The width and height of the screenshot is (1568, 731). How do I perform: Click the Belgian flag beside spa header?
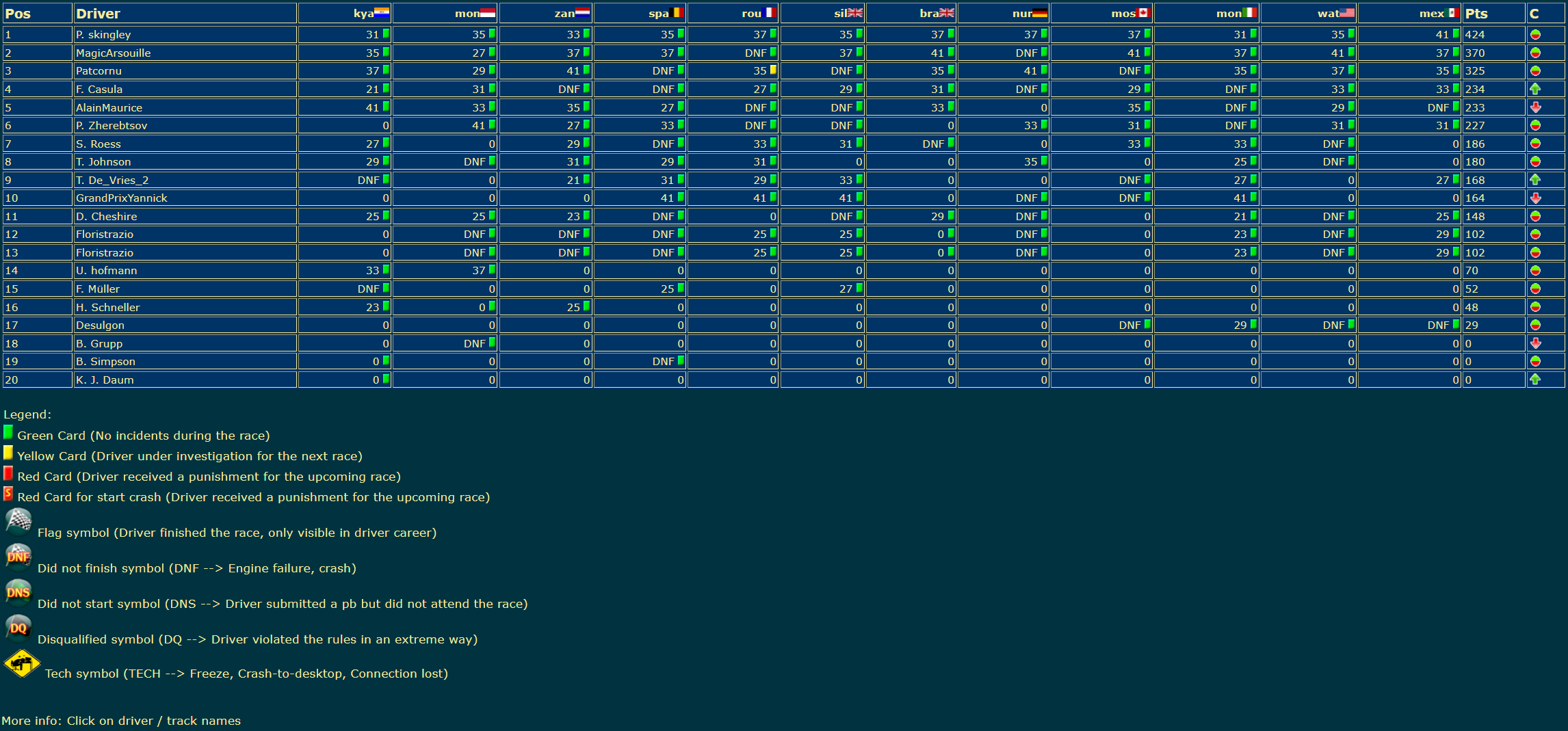(x=677, y=13)
